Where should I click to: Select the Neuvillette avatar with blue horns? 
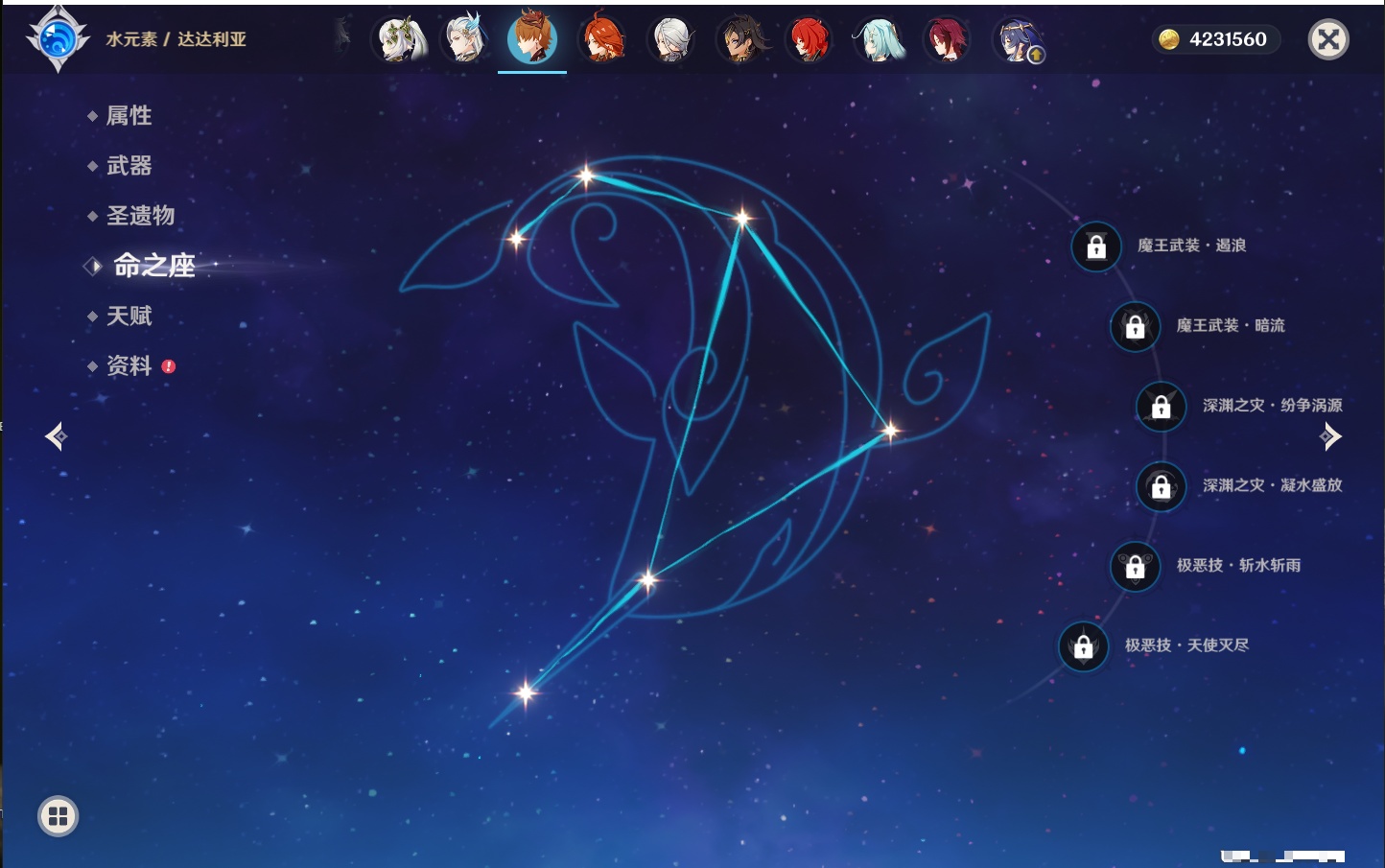(465, 39)
